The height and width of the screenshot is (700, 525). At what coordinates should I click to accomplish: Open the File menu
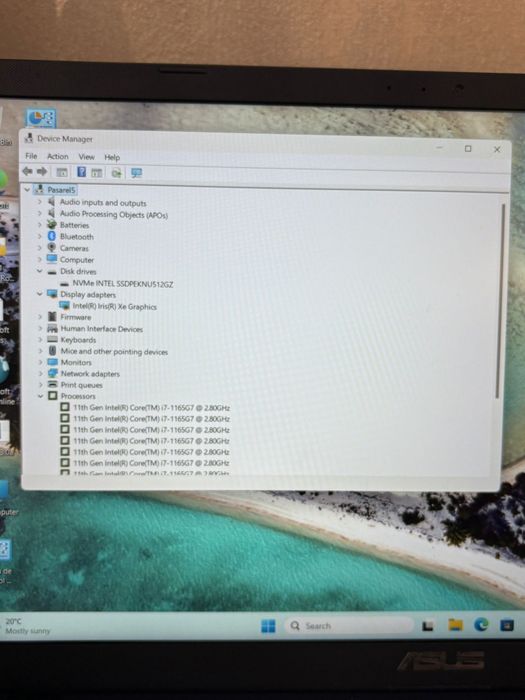(31, 156)
